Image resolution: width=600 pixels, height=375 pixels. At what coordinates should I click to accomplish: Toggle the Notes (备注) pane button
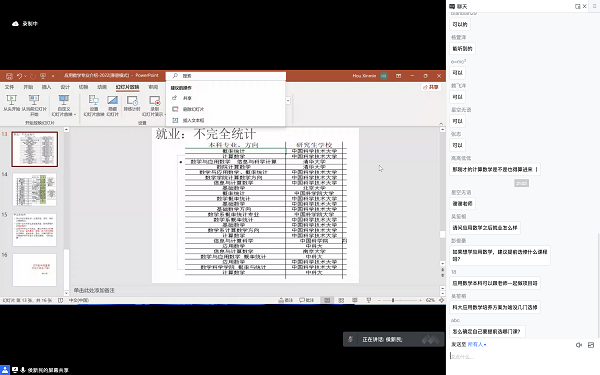tap(285, 300)
